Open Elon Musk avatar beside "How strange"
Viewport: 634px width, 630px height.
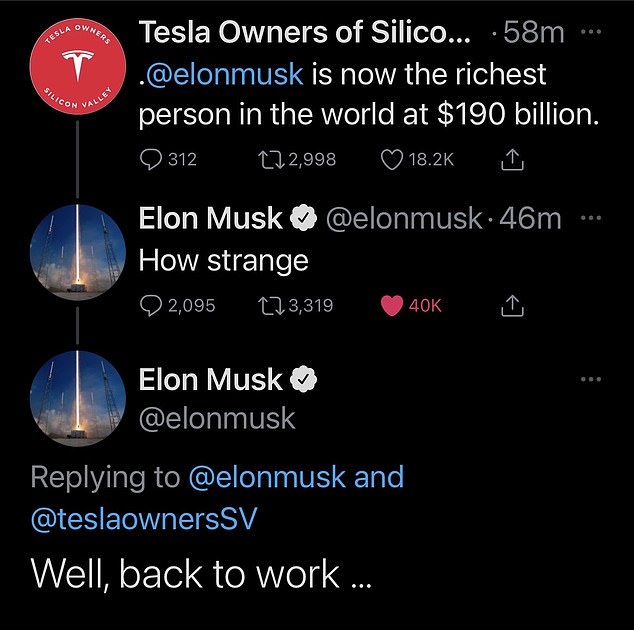point(78,257)
